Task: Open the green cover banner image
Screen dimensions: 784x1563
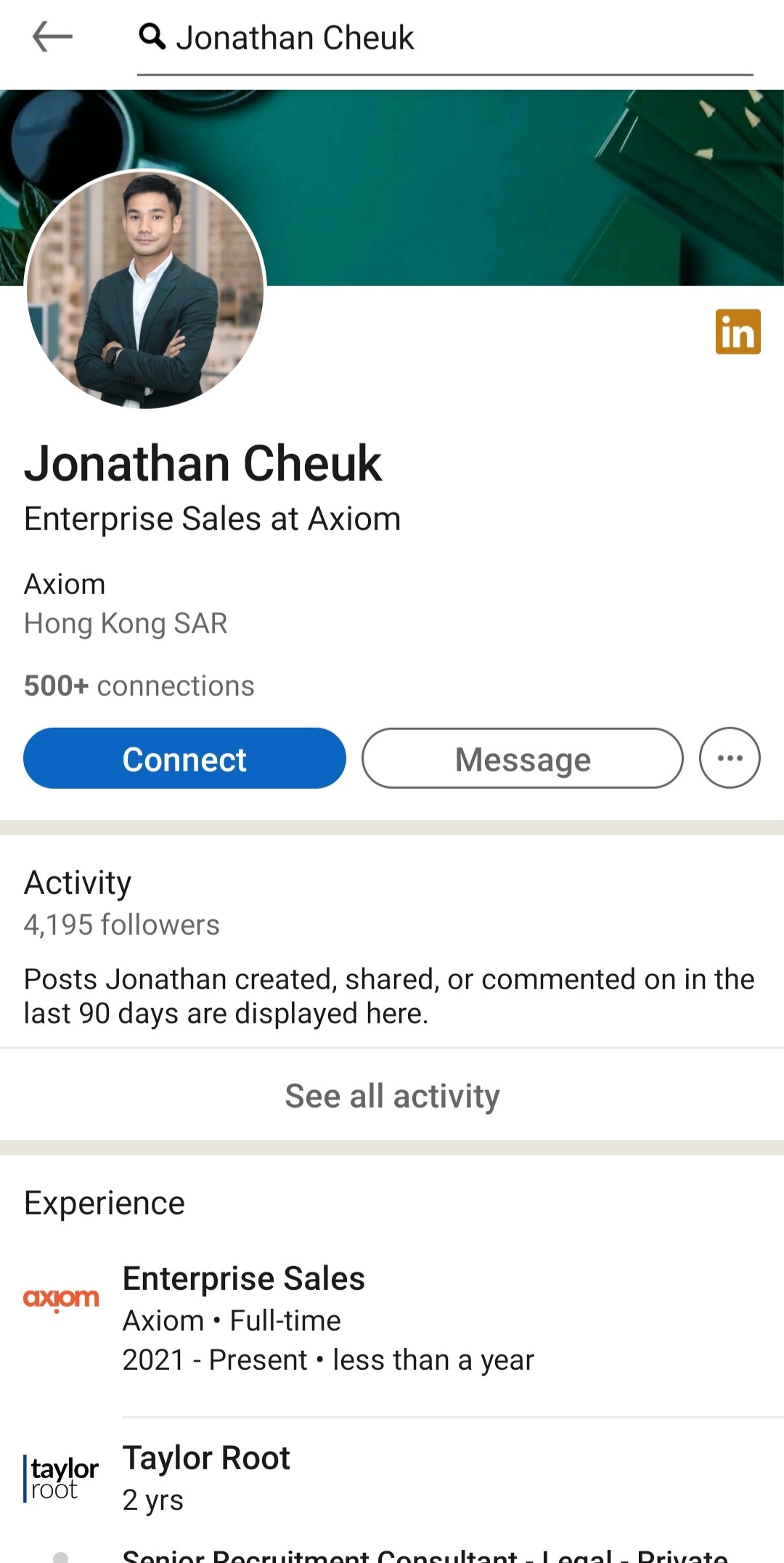Action: (523, 187)
